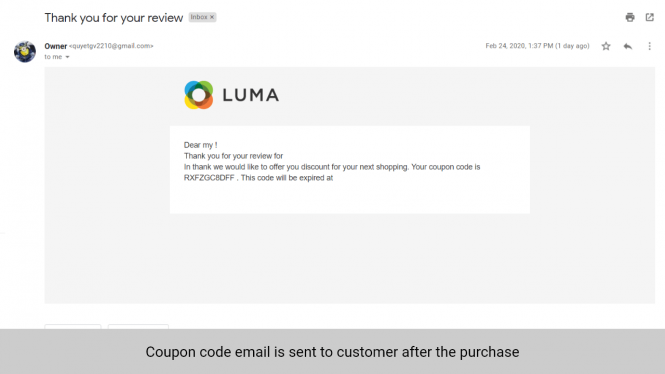Open email in new window icon
The width and height of the screenshot is (665, 374).
pyautogui.click(x=650, y=17)
